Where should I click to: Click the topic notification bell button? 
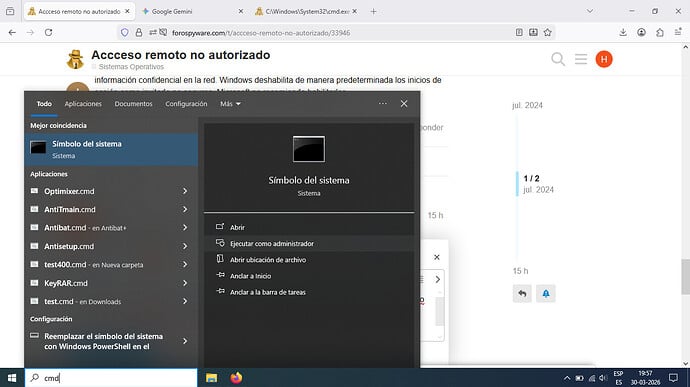click(x=546, y=294)
